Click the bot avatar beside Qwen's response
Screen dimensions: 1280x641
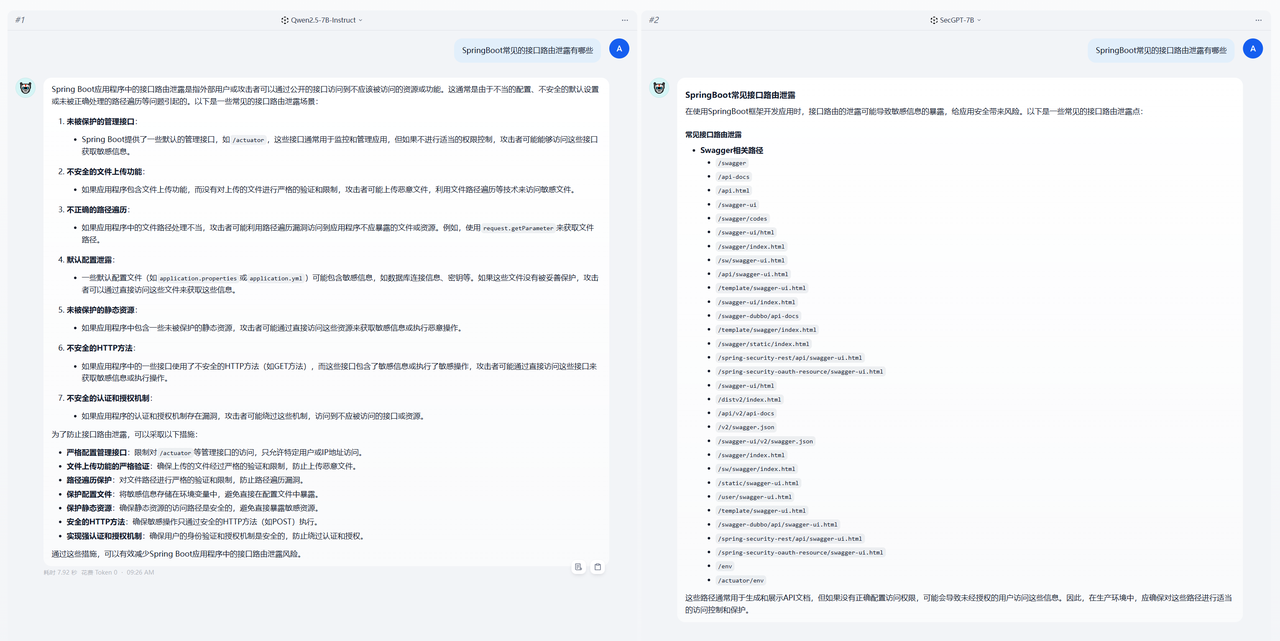click(26, 88)
